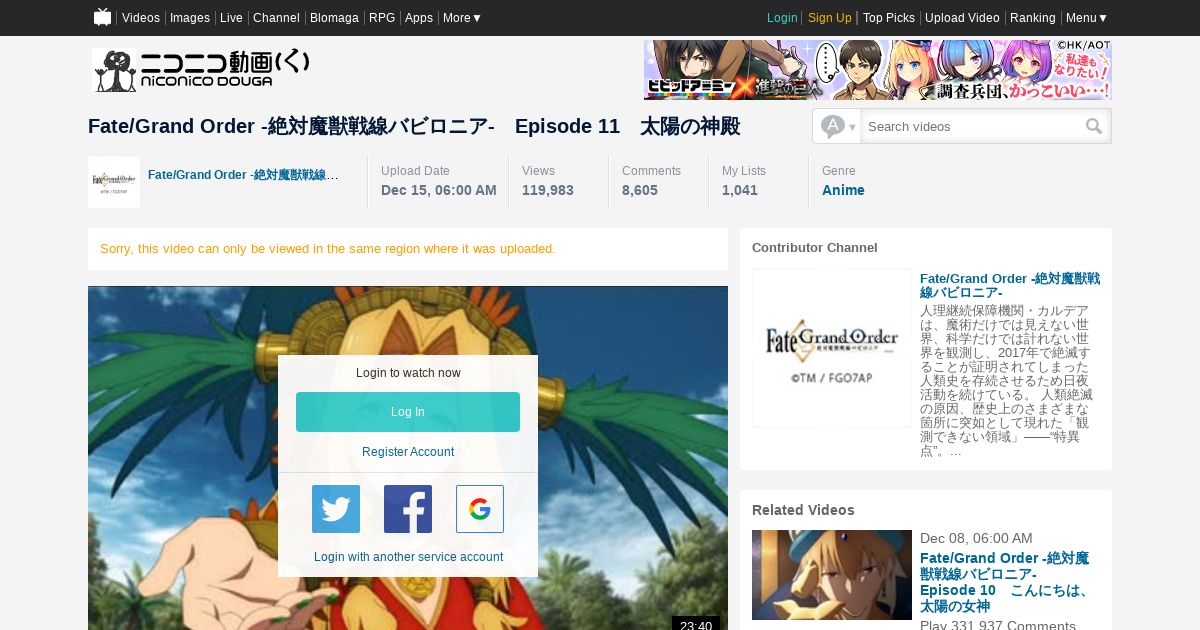Image resolution: width=1200 pixels, height=630 pixels.
Task: Click the upload date Dec 15, 06:00 AM
Action: (439, 190)
